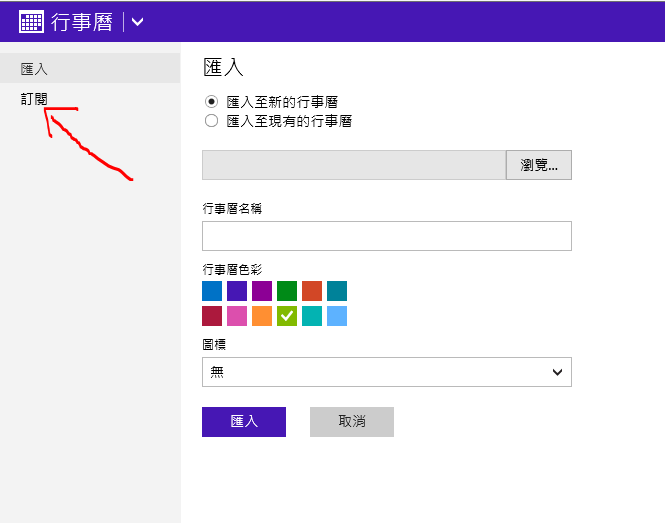Screen dimensions: 665x523
Task: Open the 訂閱 sidebar item
Action: [x=34, y=99]
